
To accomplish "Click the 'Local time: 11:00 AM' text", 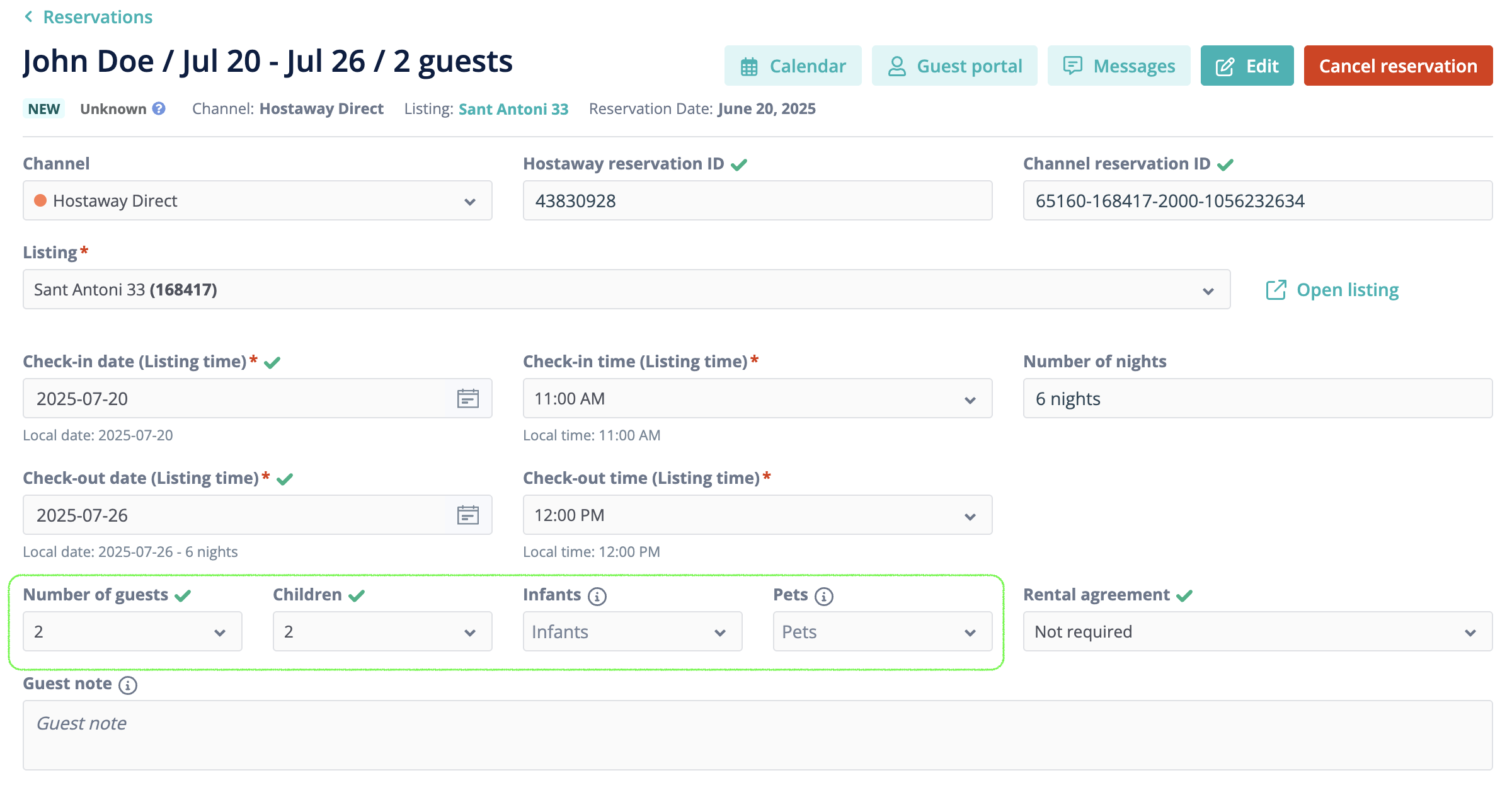I will coord(592,435).
